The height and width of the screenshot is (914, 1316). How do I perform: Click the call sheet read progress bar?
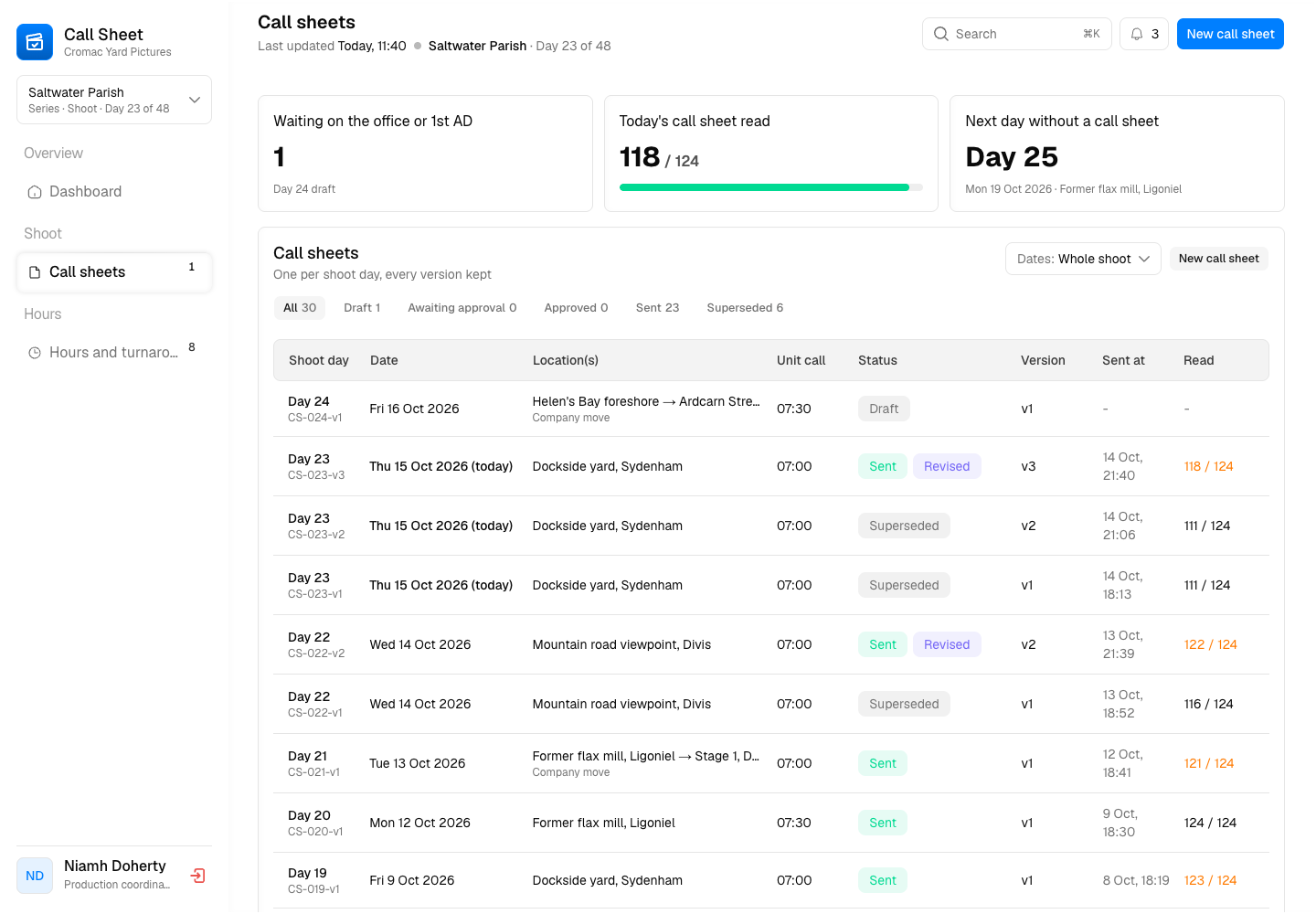[x=771, y=187]
